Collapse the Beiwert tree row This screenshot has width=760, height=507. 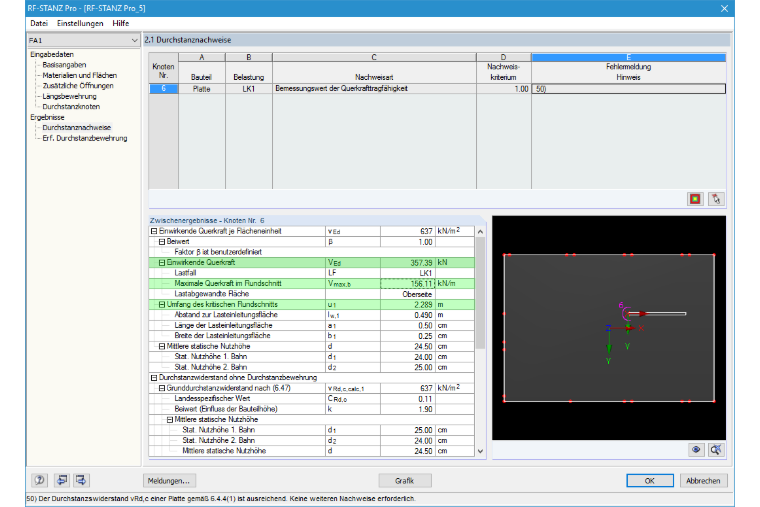click(x=162, y=241)
